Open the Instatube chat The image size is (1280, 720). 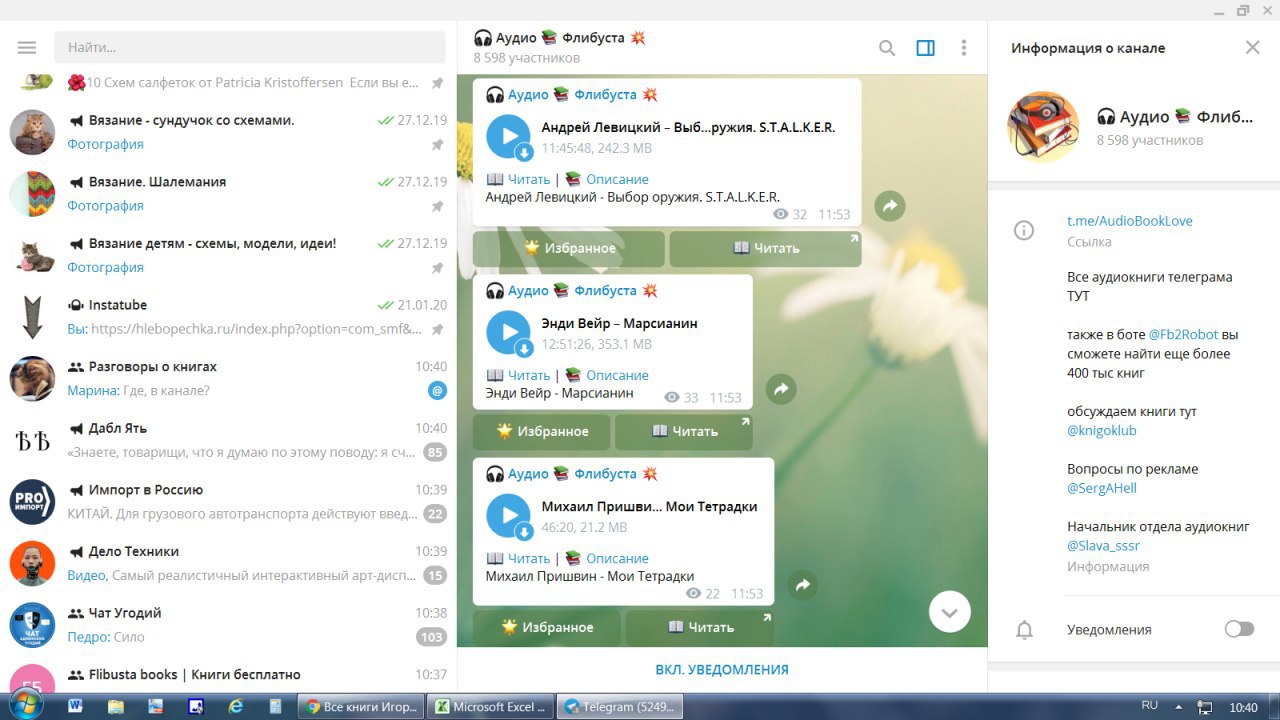(228, 317)
